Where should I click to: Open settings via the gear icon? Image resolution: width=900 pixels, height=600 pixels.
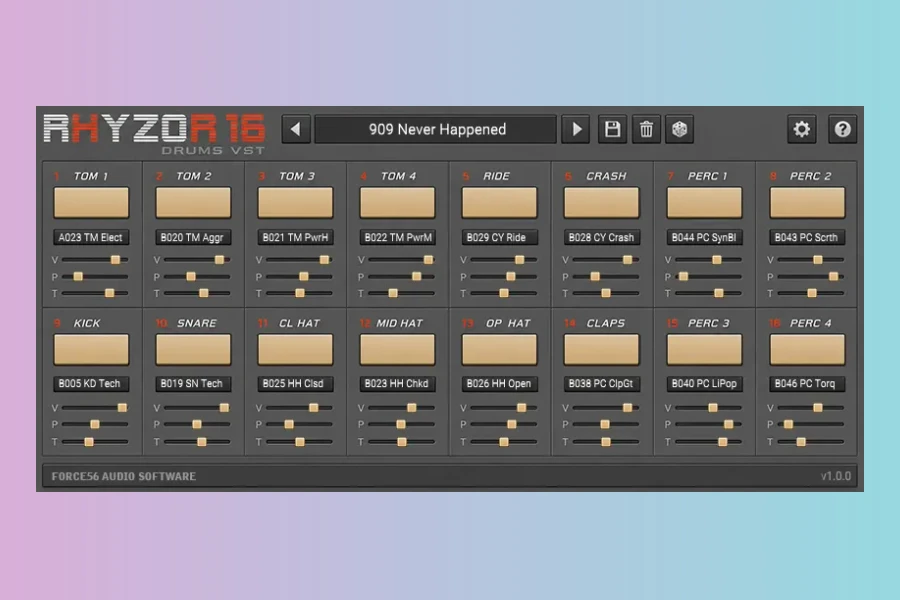(801, 129)
